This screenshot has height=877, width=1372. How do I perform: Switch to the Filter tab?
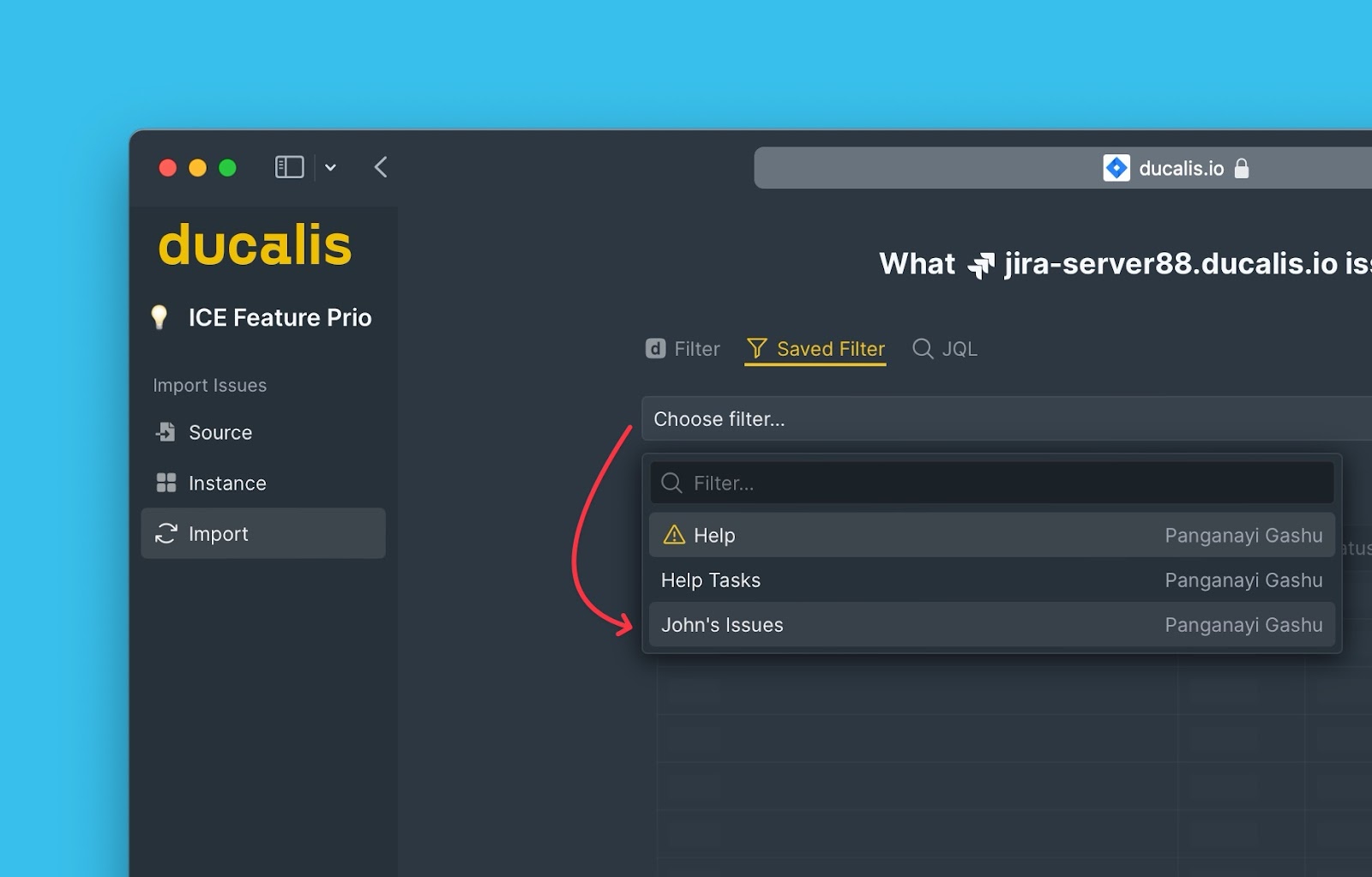[683, 349]
